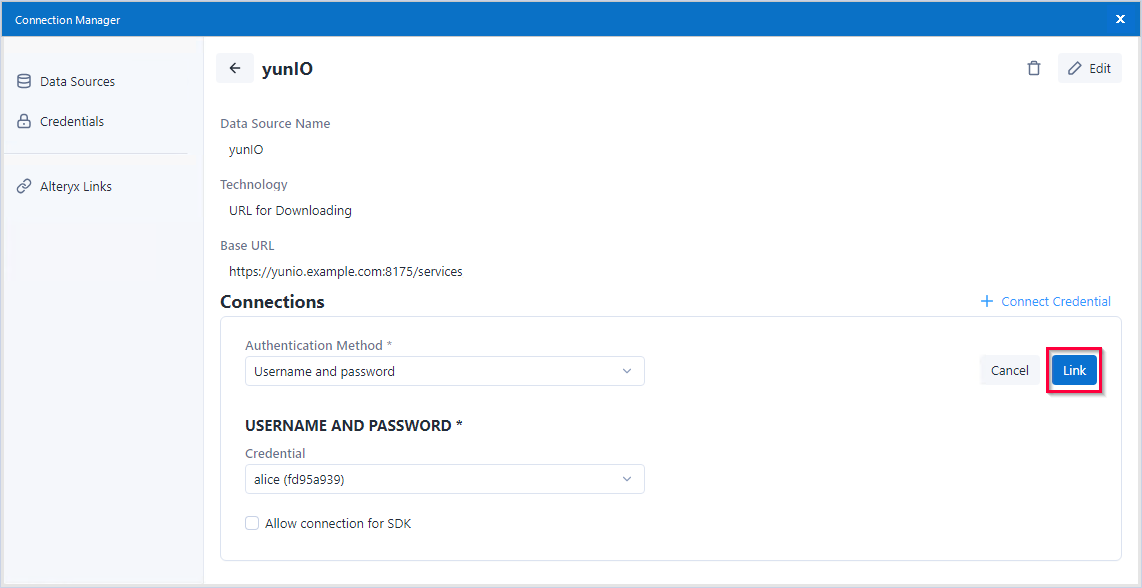The image size is (1142, 588).
Task: Click the Credentials lock icon
Action: (24, 122)
